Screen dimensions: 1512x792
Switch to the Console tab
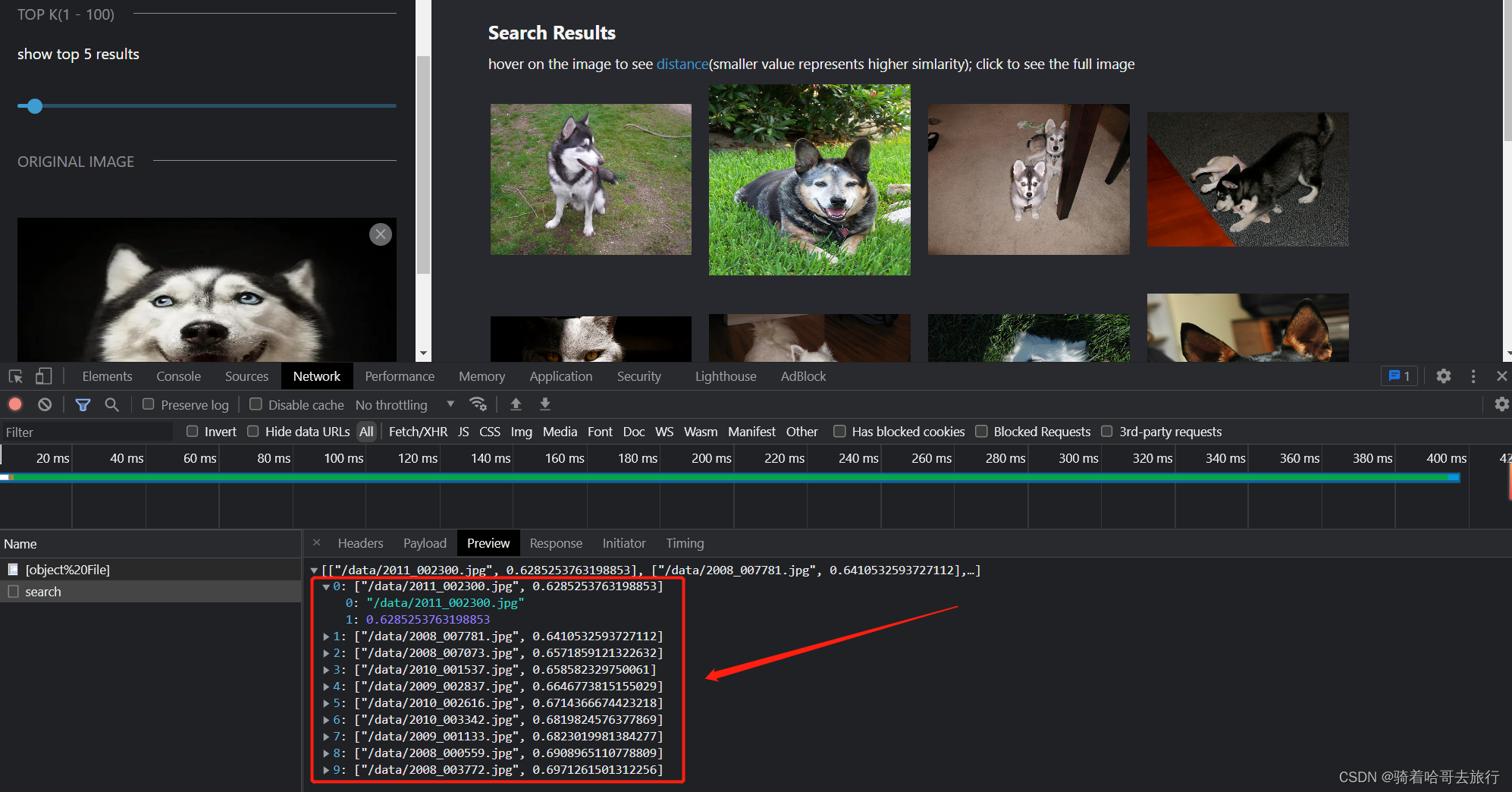click(x=178, y=376)
